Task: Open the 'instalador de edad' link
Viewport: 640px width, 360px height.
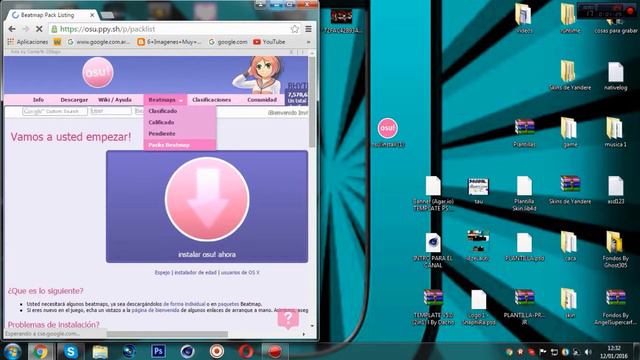Action: point(195,272)
